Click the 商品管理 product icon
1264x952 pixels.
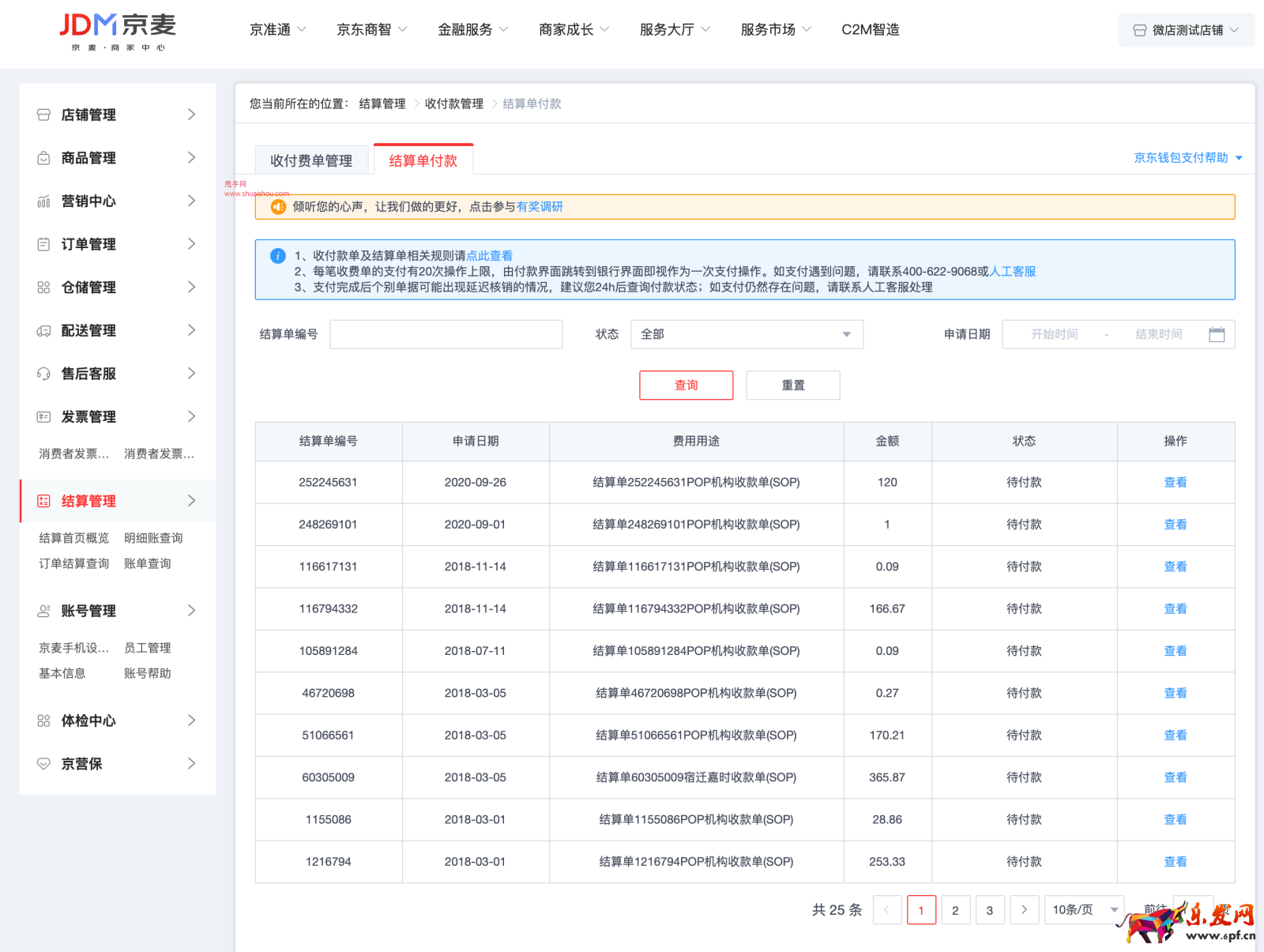coord(43,157)
